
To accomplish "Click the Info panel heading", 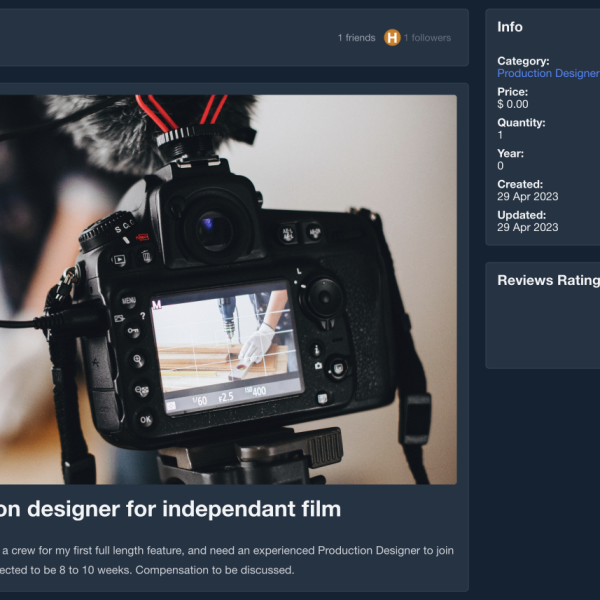I will (510, 27).
